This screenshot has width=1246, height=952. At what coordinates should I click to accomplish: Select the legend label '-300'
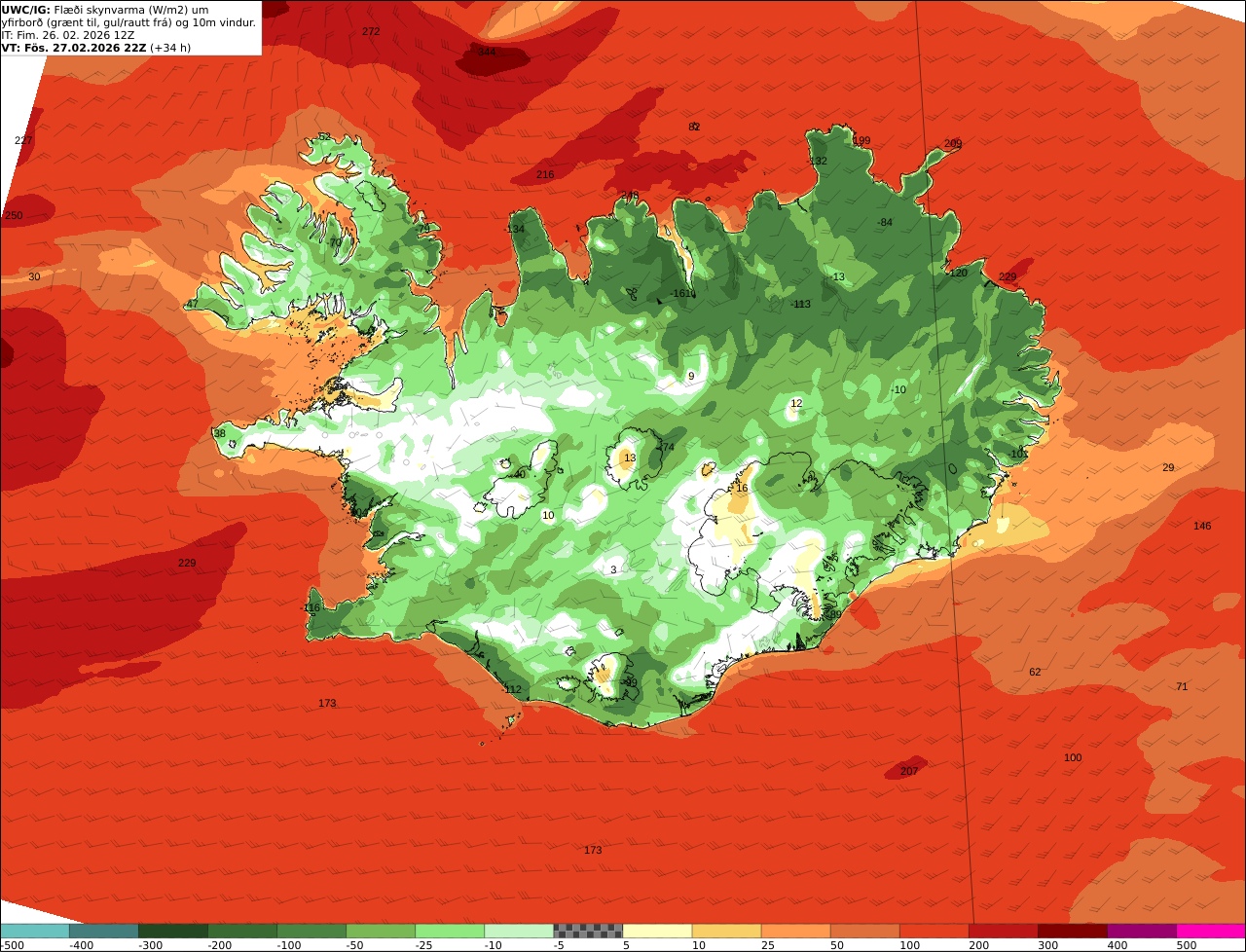click(x=150, y=945)
